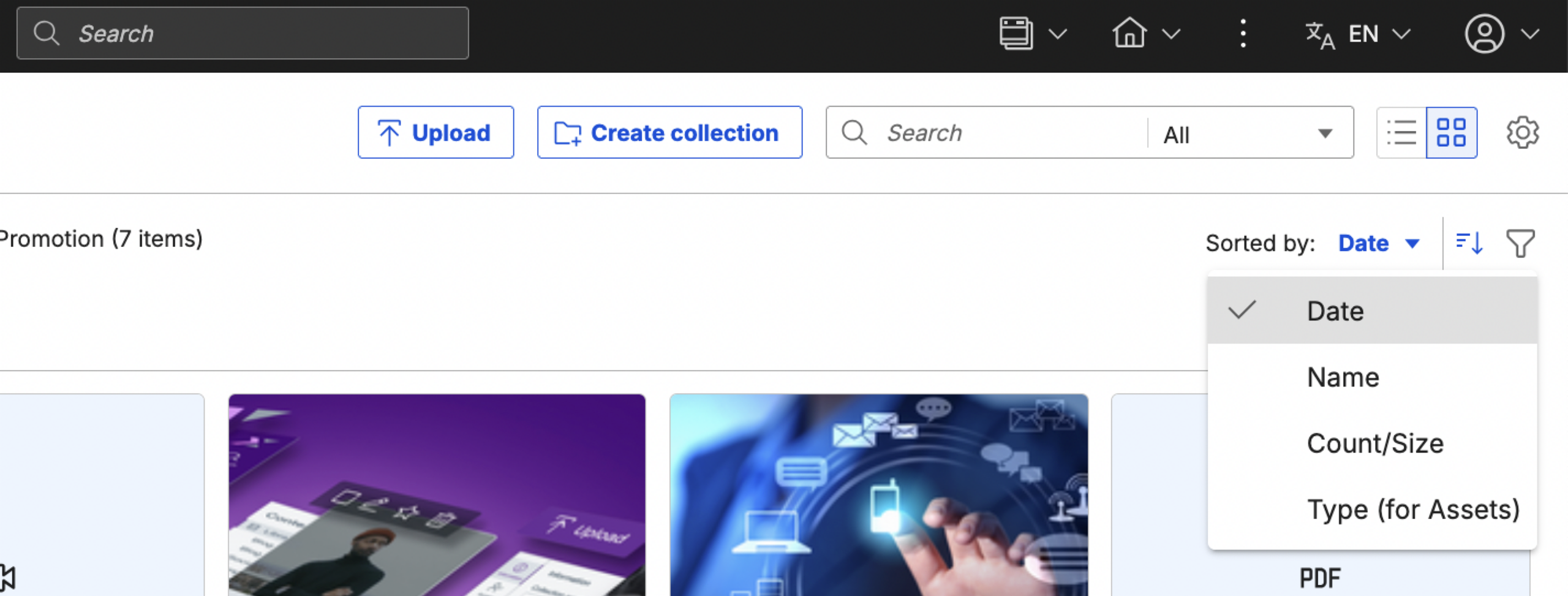Image resolution: width=1568 pixels, height=596 pixels.
Task: Click the Upload button
Action: point(435,132)
